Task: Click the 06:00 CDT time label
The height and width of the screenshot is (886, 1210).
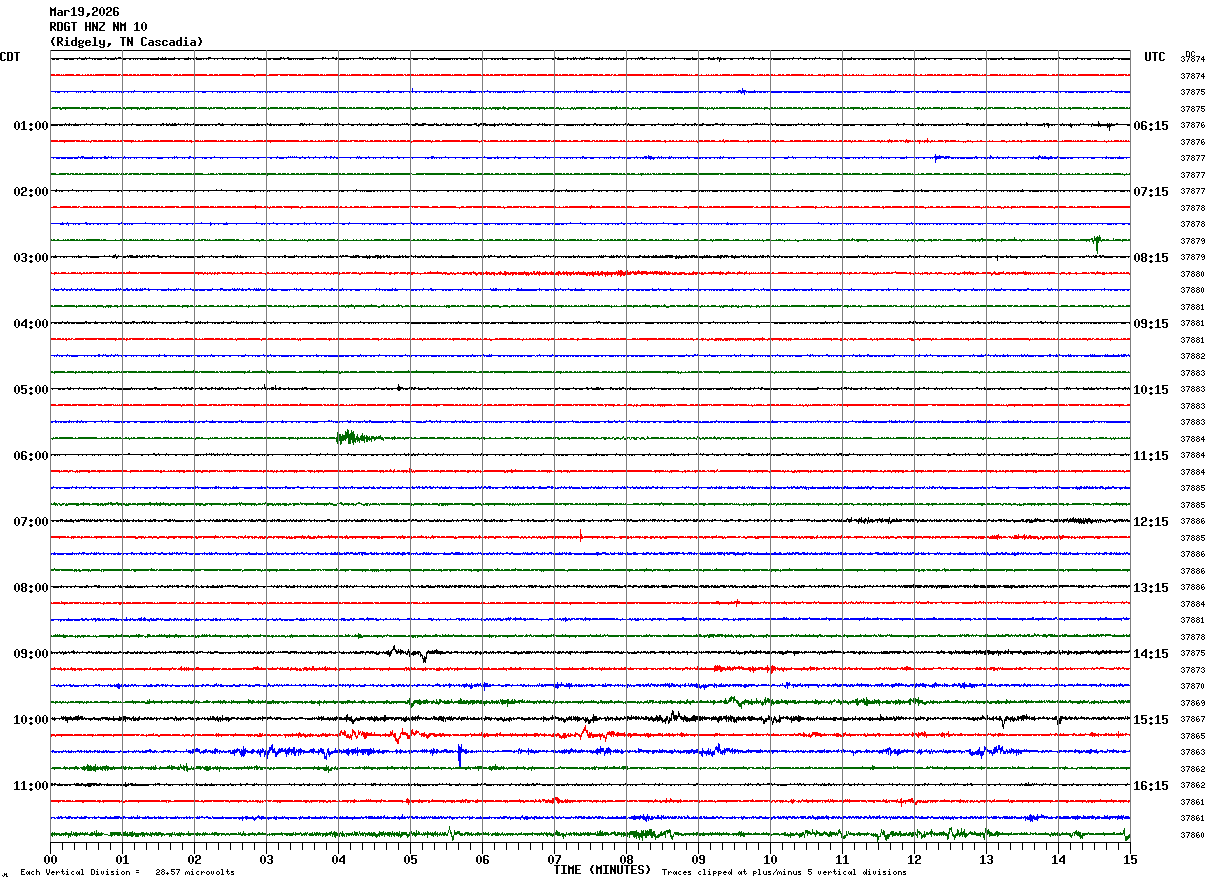Action: click(x=30, y=456)
